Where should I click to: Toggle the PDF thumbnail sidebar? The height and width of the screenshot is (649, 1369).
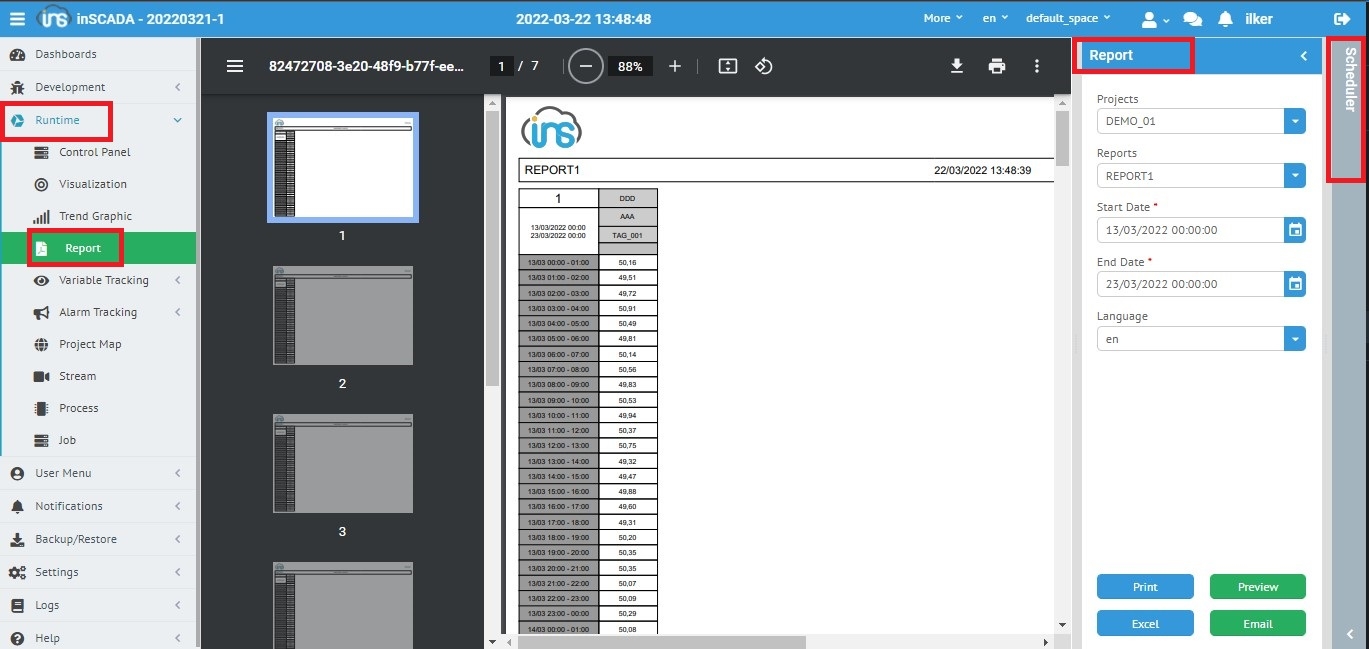(235, 66)
